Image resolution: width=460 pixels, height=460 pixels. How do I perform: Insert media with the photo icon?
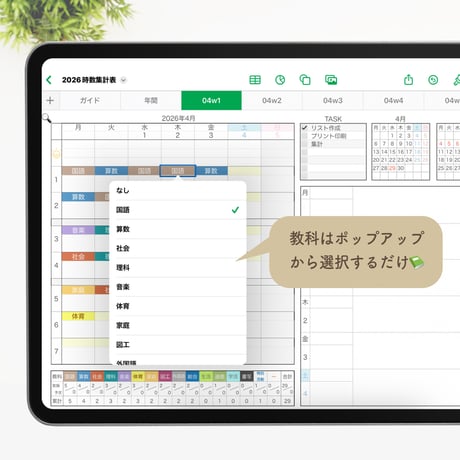[x=331, y=80]
